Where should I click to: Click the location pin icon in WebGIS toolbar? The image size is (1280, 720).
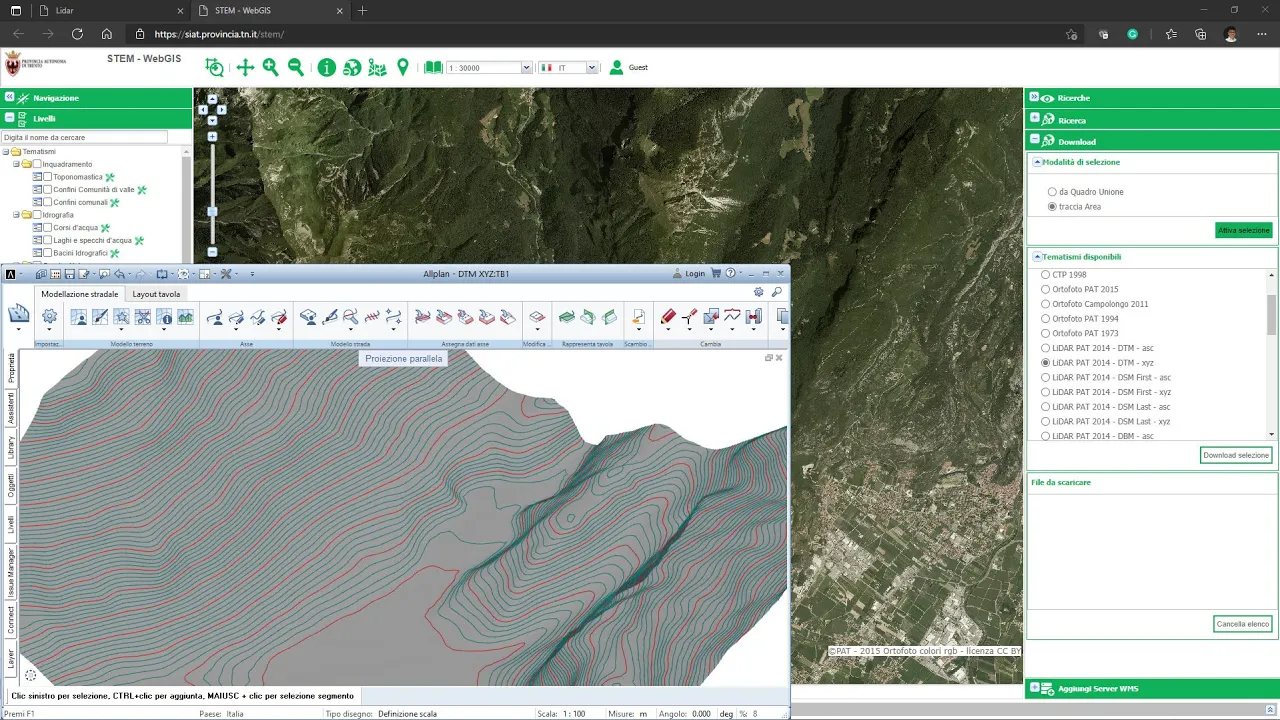point(403,67)
